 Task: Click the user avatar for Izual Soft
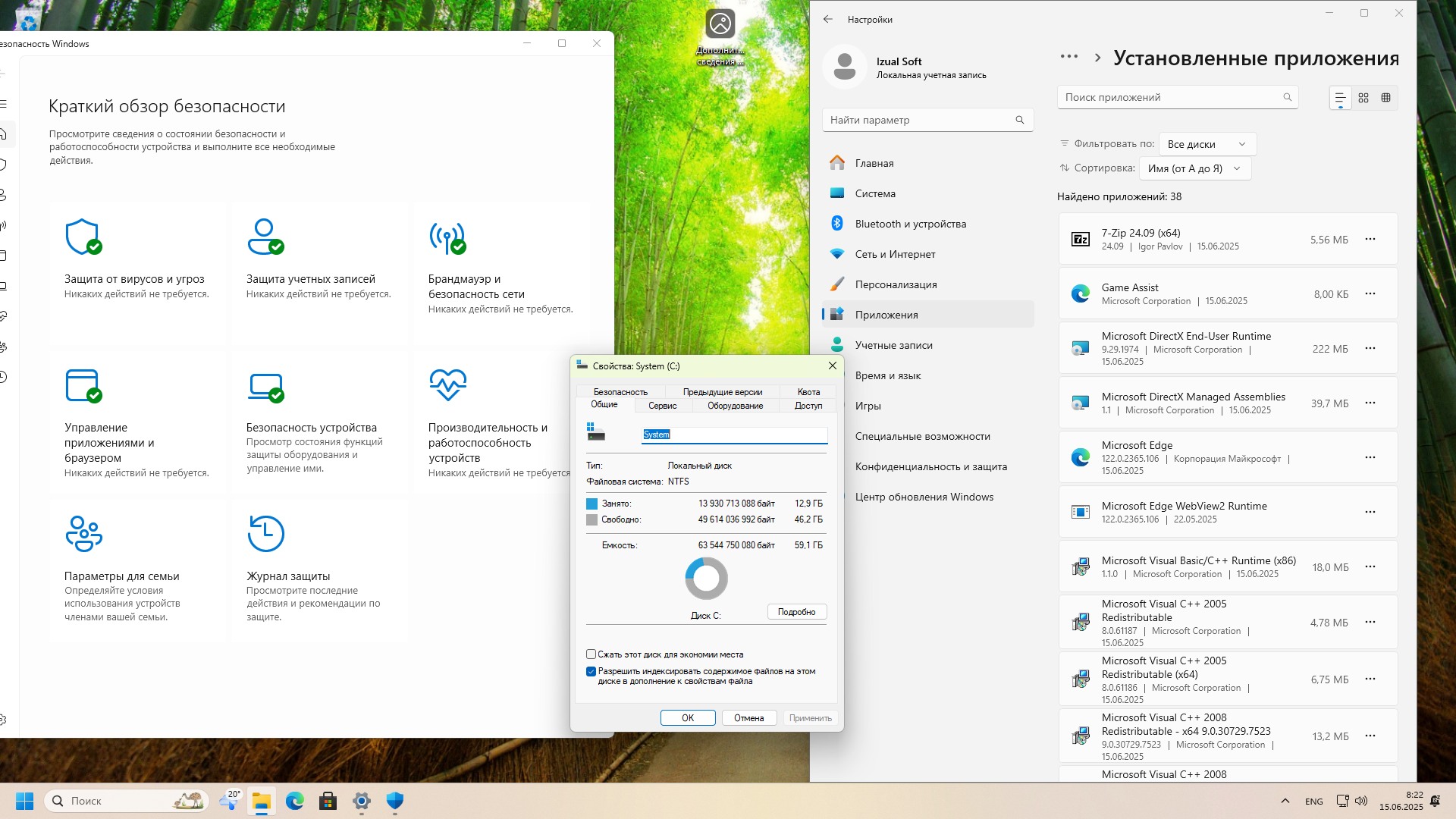point(844,67)
